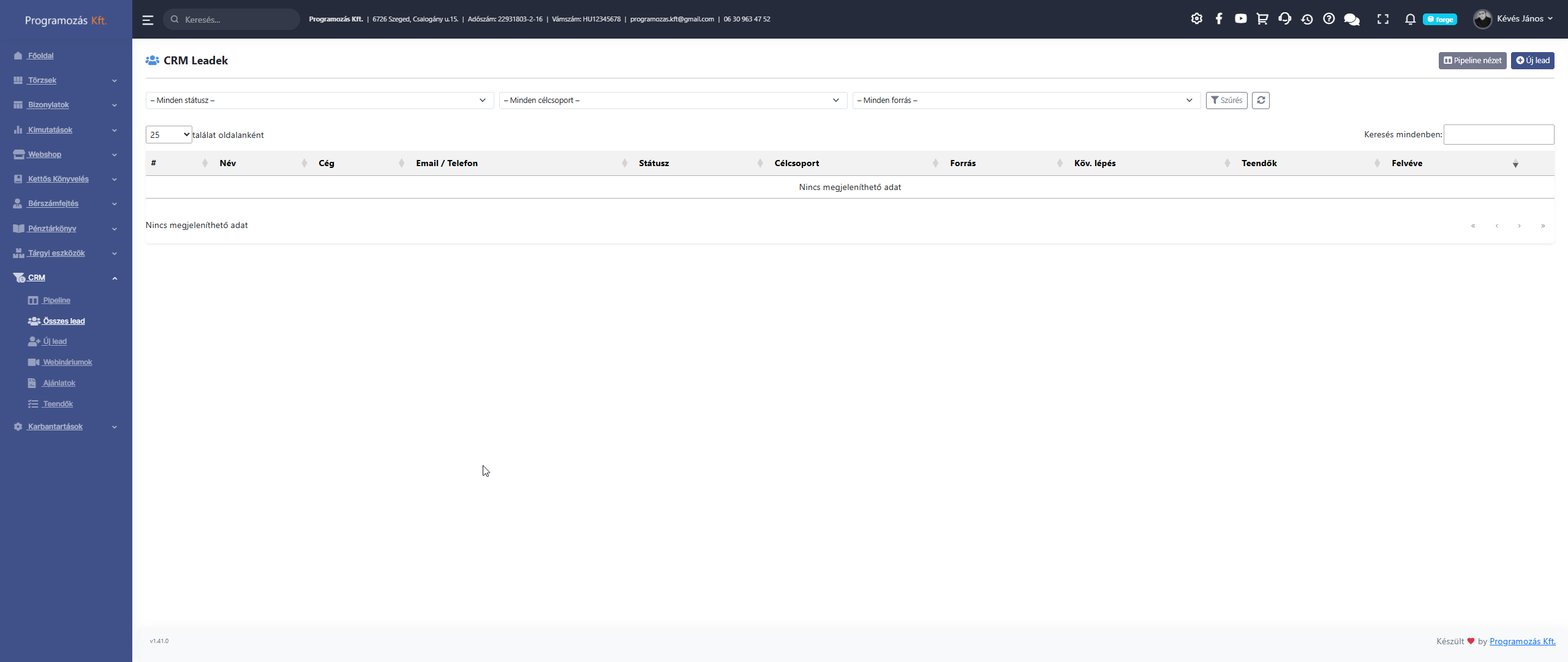Sort table by Köv. lépés column
The height and width of the screenshot is (662, 1568).
[x=1152, y=163]
